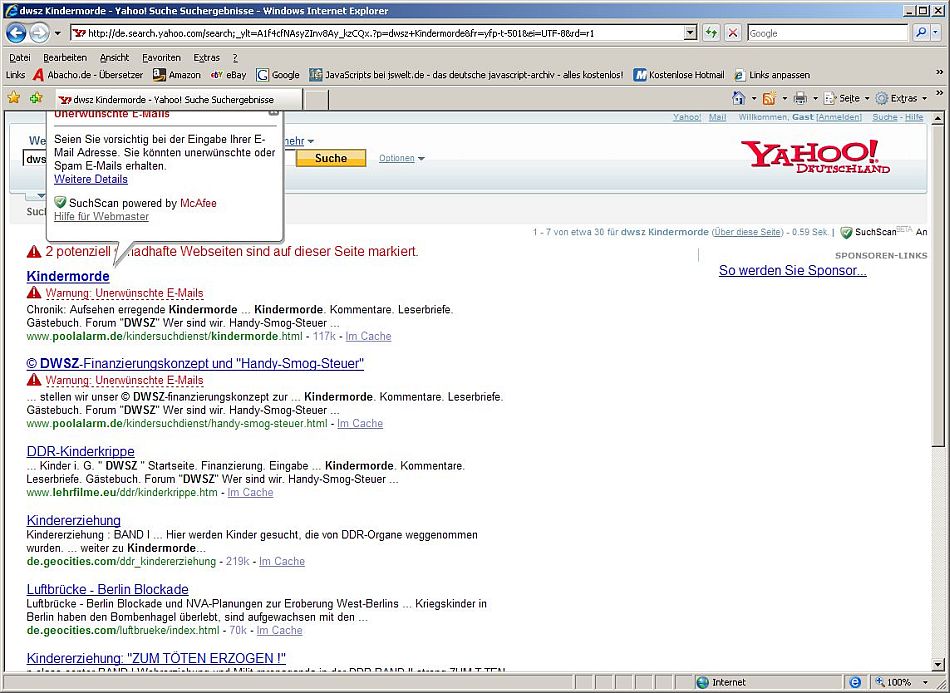Viewport: 950px width, 693px height.
Task: Open the search provider dropdown arrow
Action: [936, 33]
